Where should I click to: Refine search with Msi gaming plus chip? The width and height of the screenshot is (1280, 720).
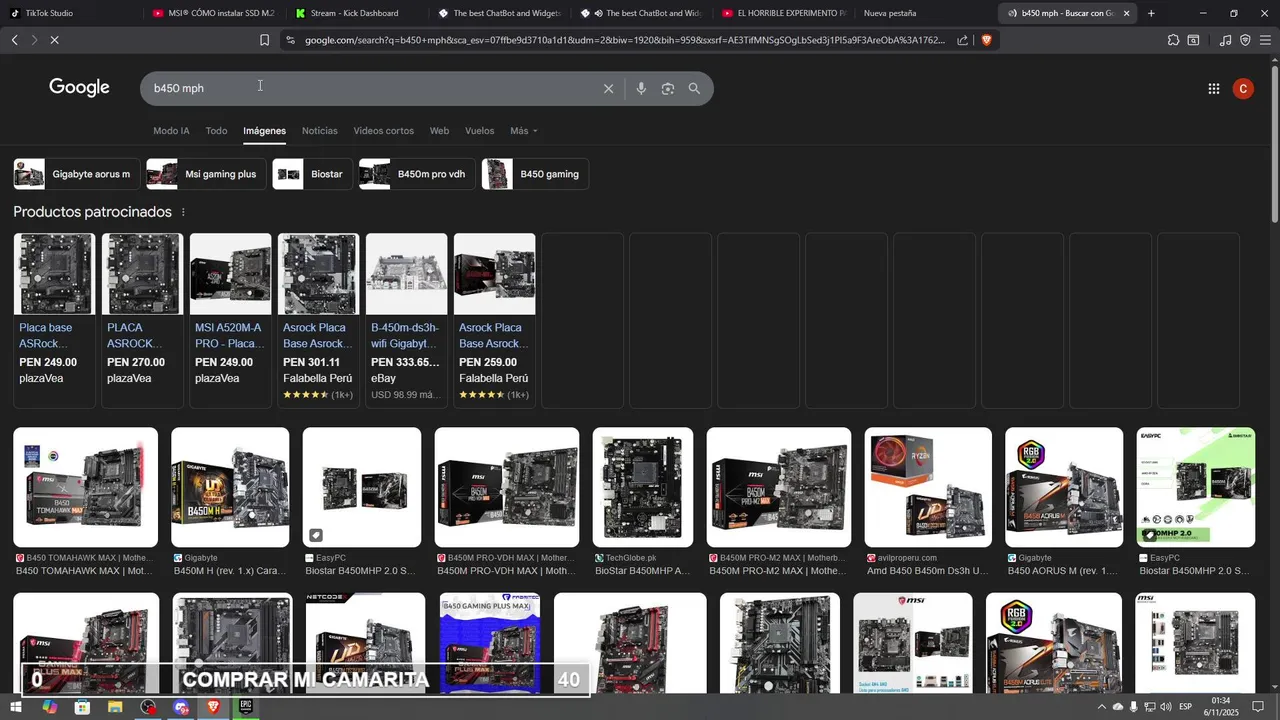pyautogui.click(x=206, y=174)
